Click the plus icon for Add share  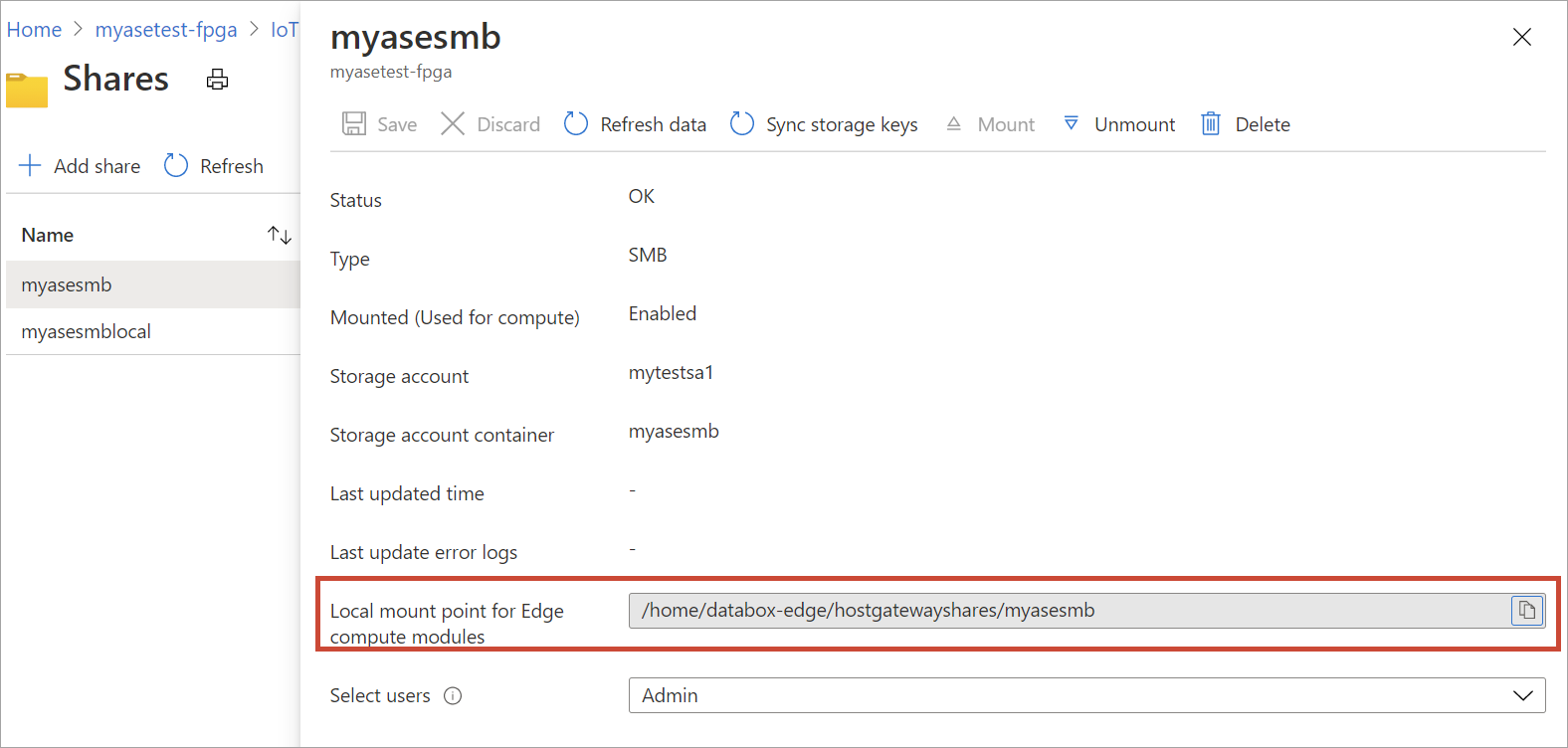(31, 166)
